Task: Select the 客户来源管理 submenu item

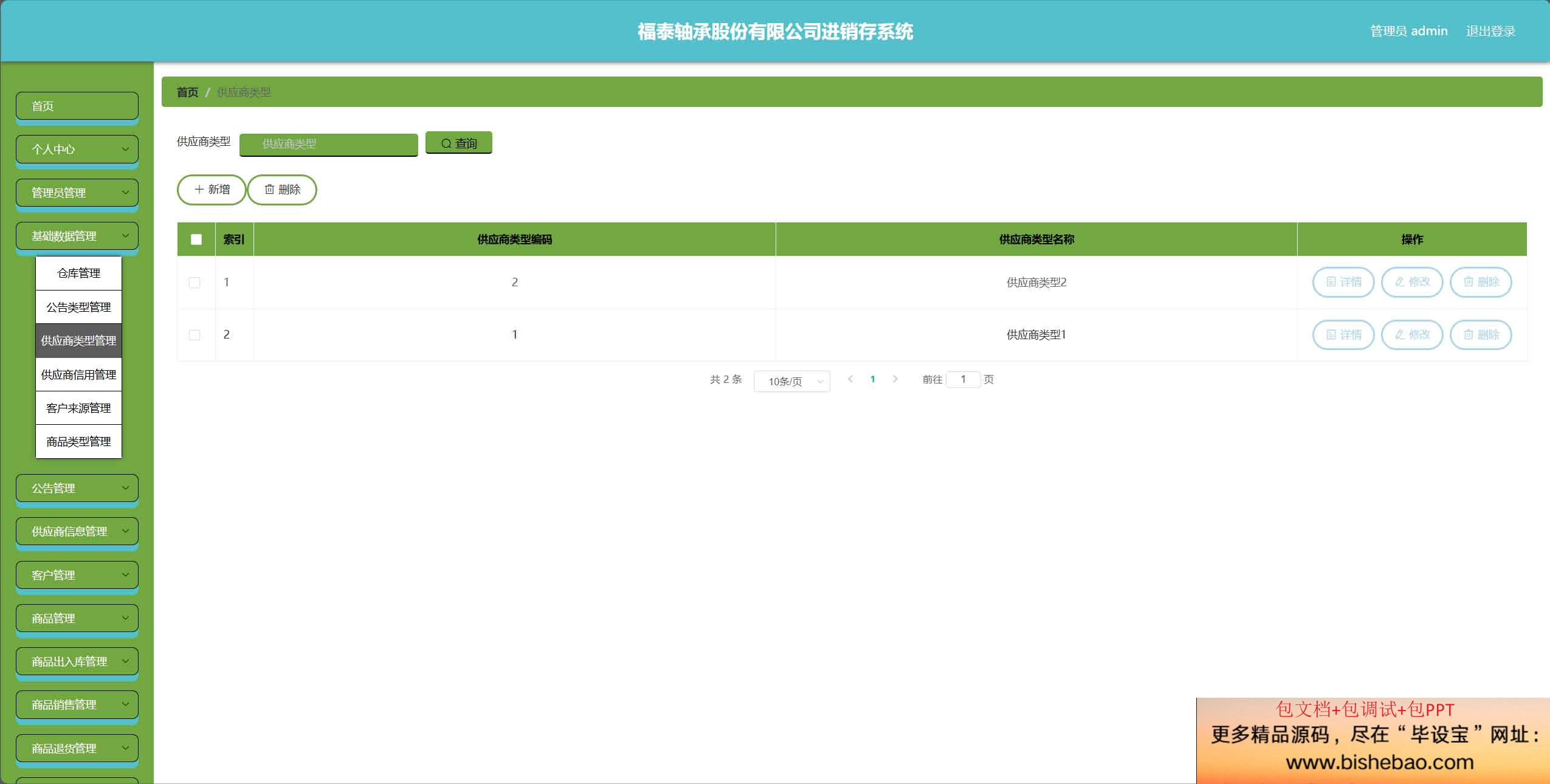Action: pyautogui.click(x=79, y=408)
